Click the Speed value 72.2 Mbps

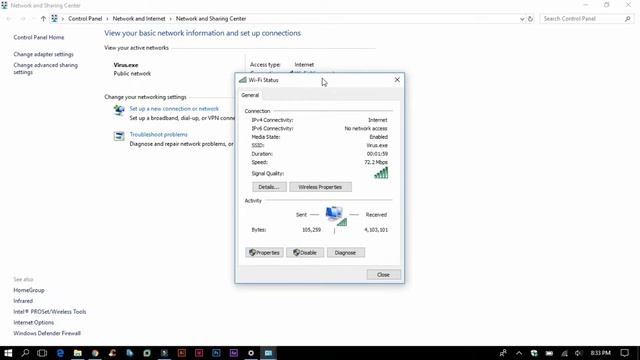(376, 162)
